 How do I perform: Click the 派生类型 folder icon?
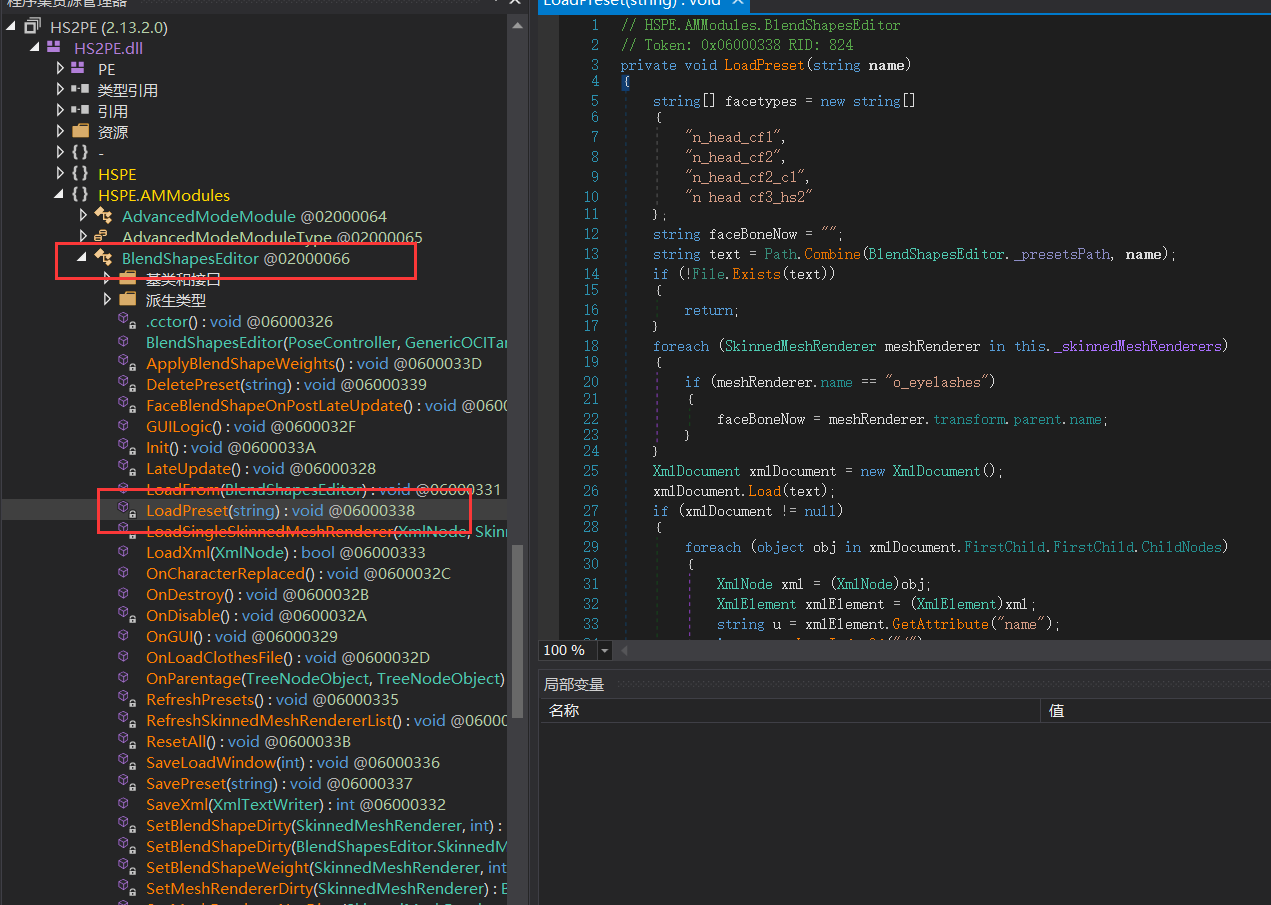click(128, 299)
